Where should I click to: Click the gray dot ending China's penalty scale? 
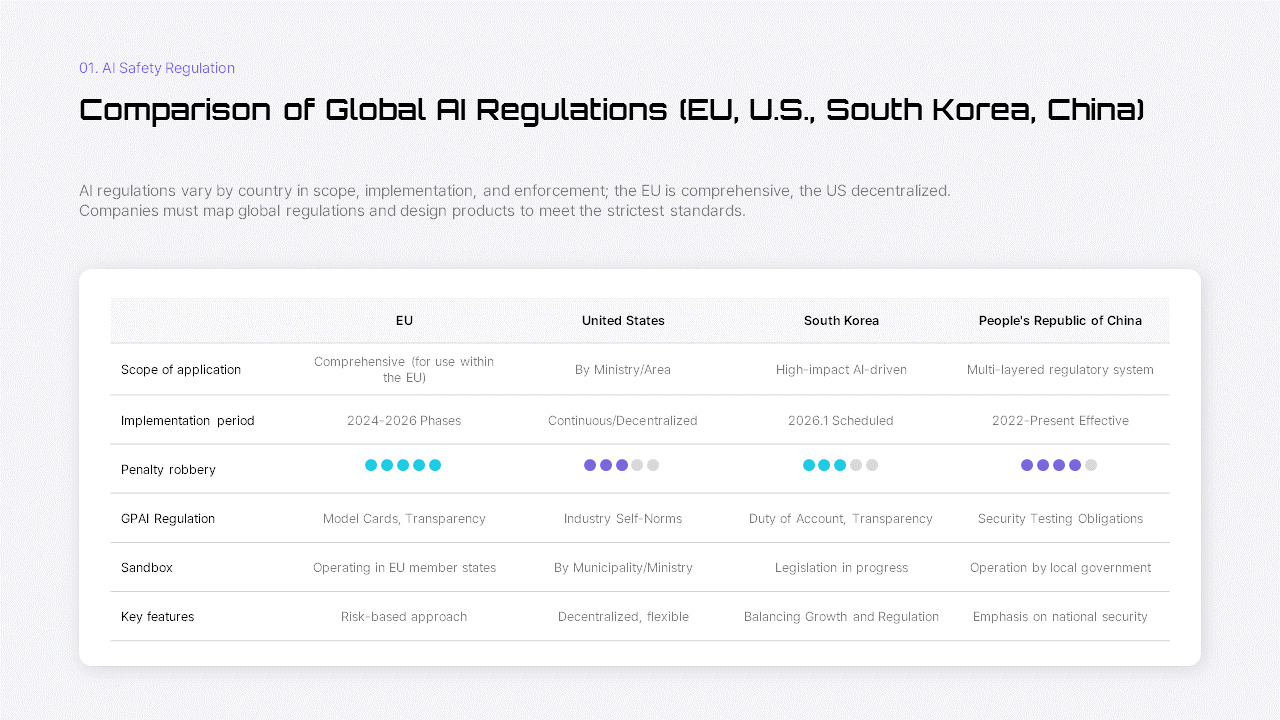coord(1091,465)
